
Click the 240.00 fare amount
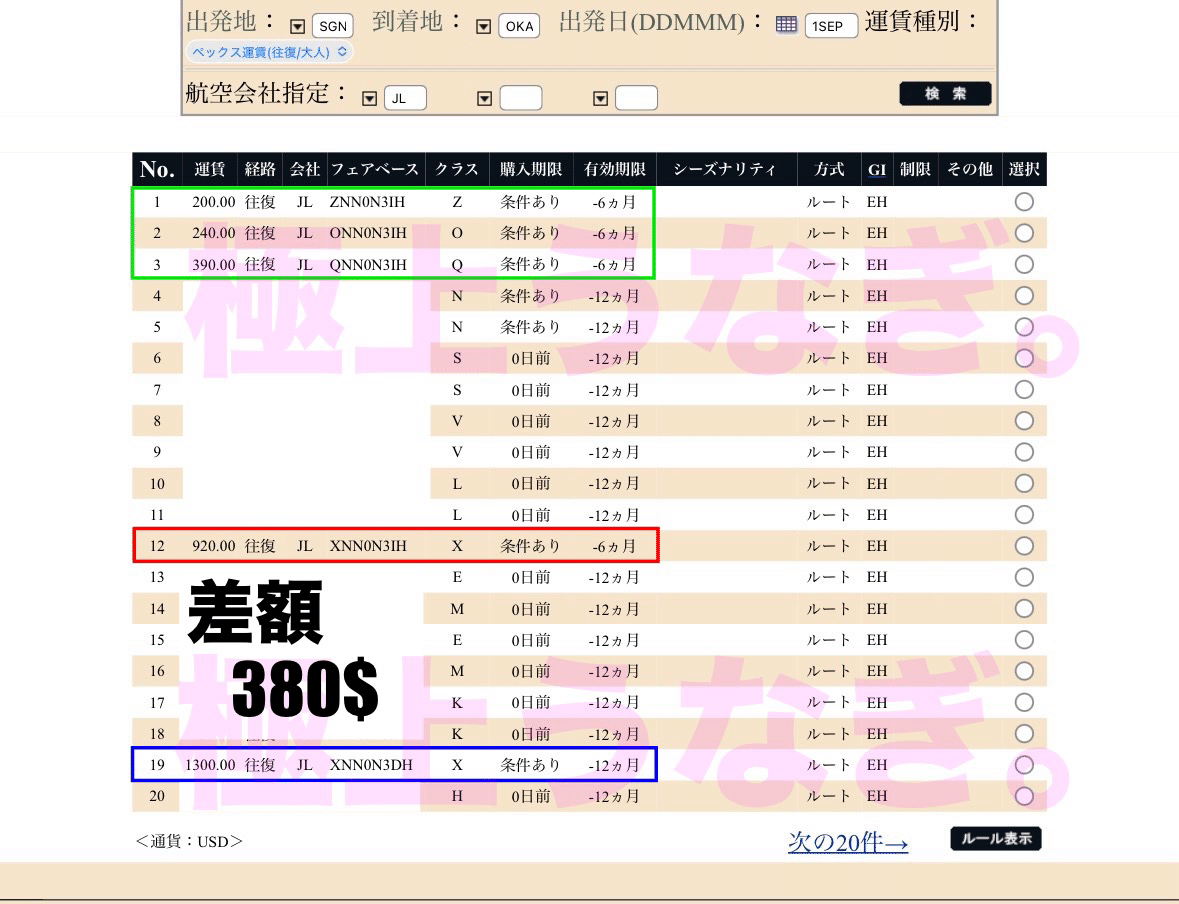coord(214,233)
